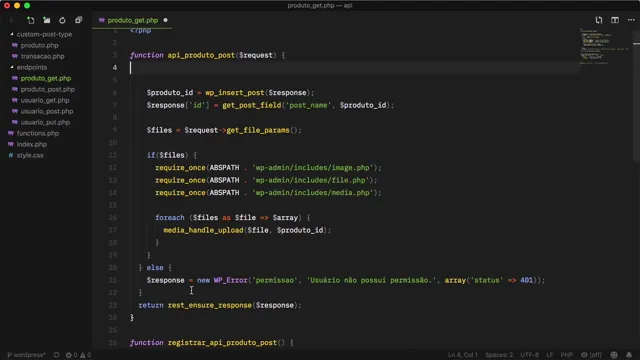Image resolution: width=640 pixels, height=360 pixels.
Task: Open style.css in the explorer
Action: point(30,156)
